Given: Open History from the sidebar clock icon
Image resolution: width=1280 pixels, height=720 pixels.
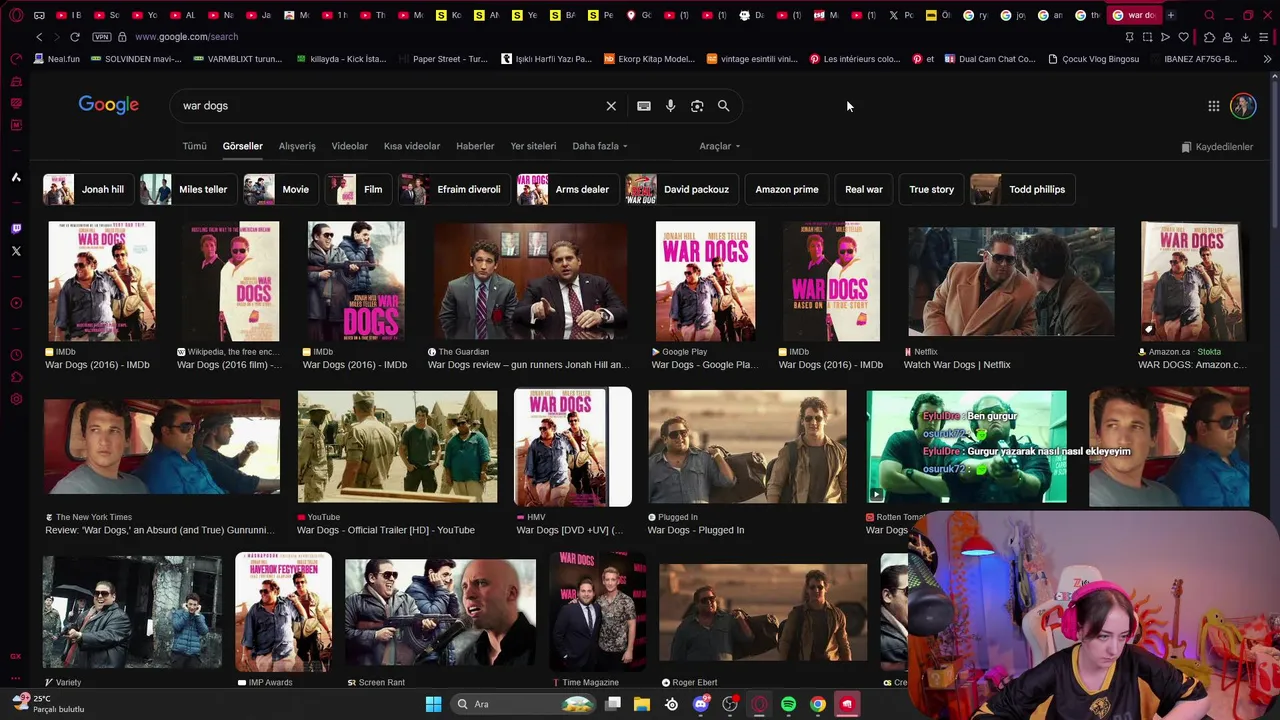Looking at the screenshot, I should click(16, 355).
